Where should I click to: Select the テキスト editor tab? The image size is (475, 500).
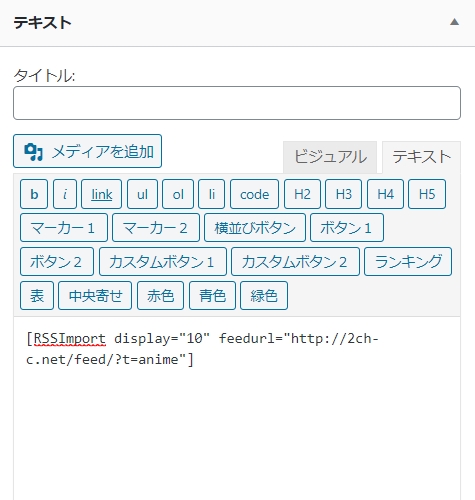(x=421, y=157)
